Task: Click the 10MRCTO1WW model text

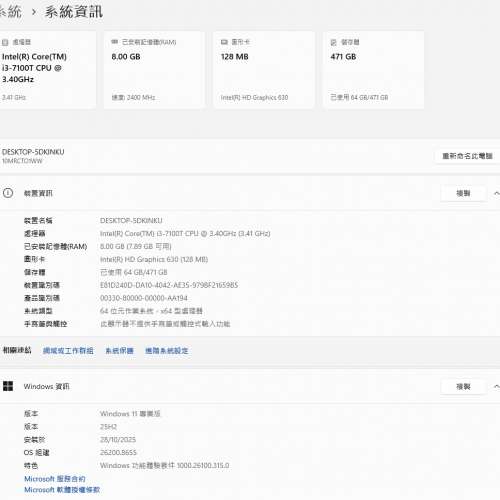Action: coord(22,161)
